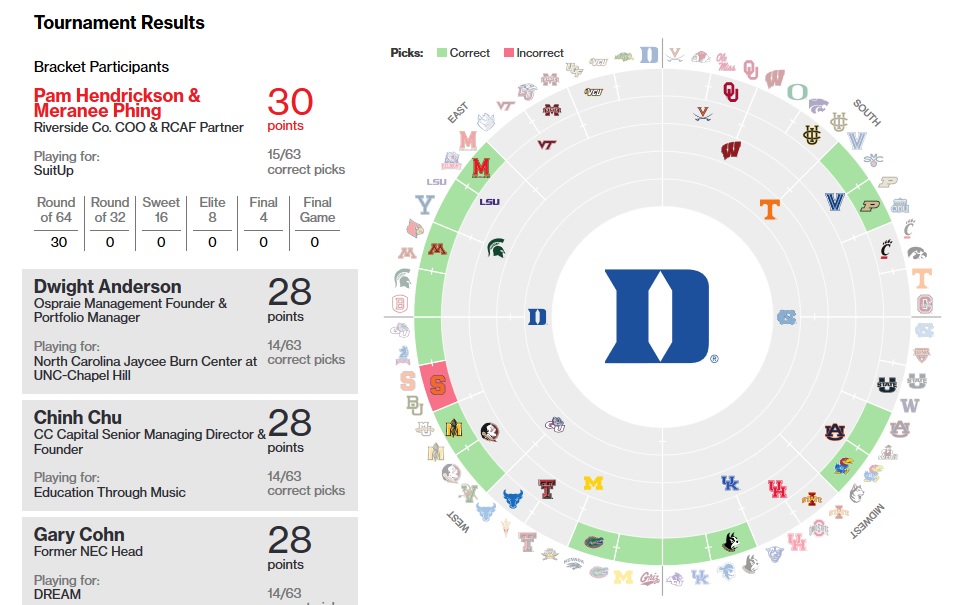The image size is (977, 605).
Task: Click the large Duke champion logo in the center
Action: [x=656, y=316]
